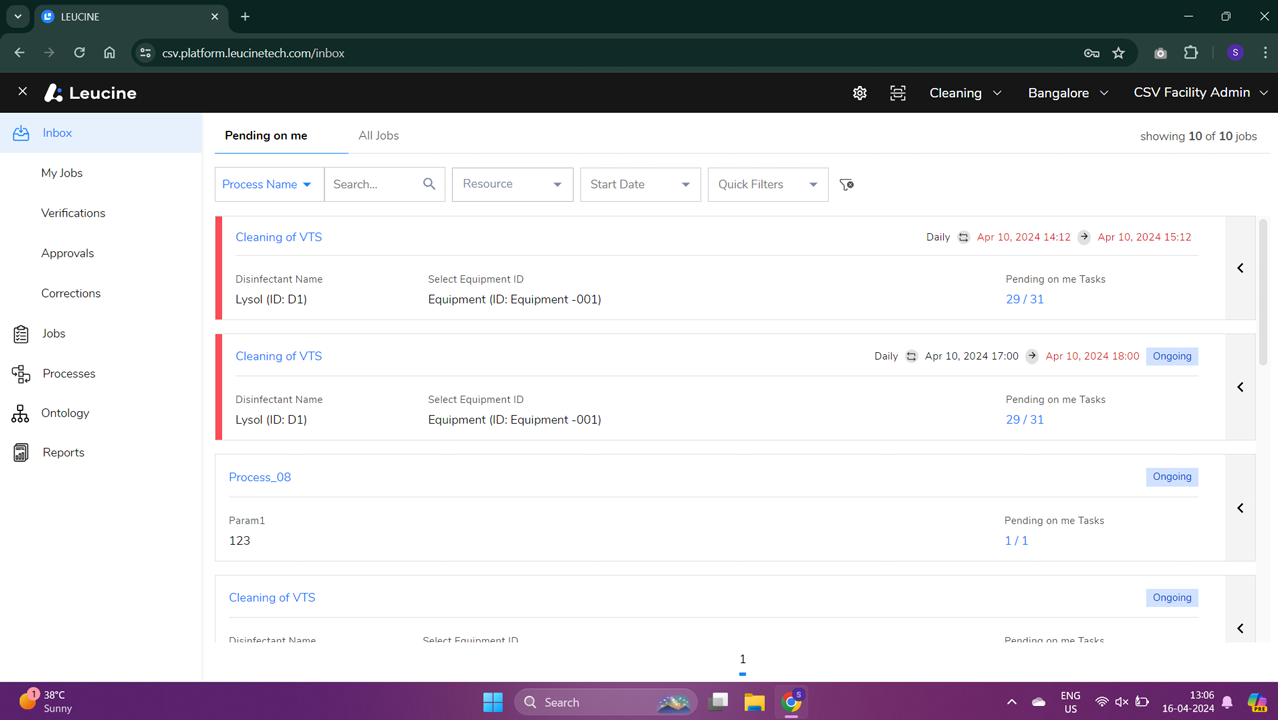Click the browser reload icon
The image size is (1278, 720).
(x=79, y=53)
